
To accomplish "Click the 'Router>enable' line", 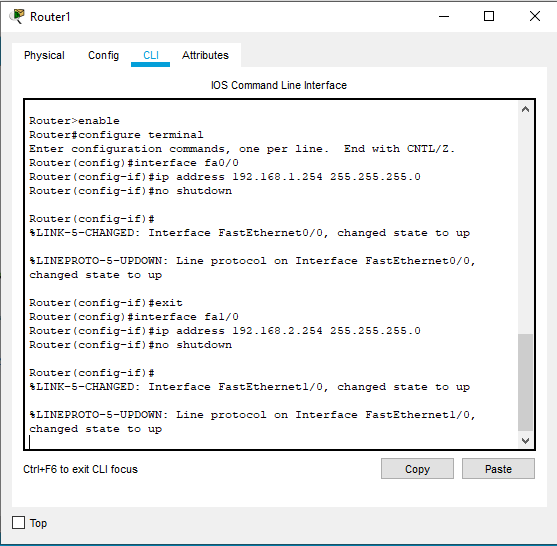I will pos(74,121).
